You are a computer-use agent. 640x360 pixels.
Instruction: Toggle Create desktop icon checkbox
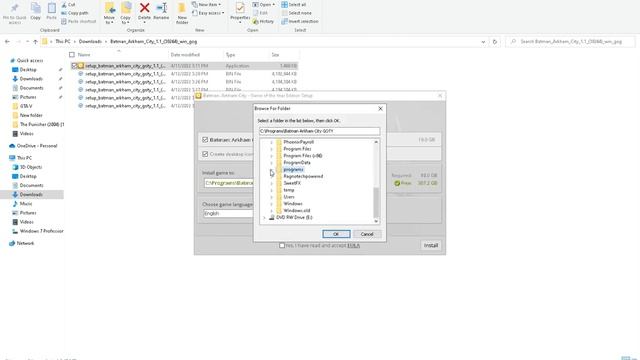click(x=205, y=154)
